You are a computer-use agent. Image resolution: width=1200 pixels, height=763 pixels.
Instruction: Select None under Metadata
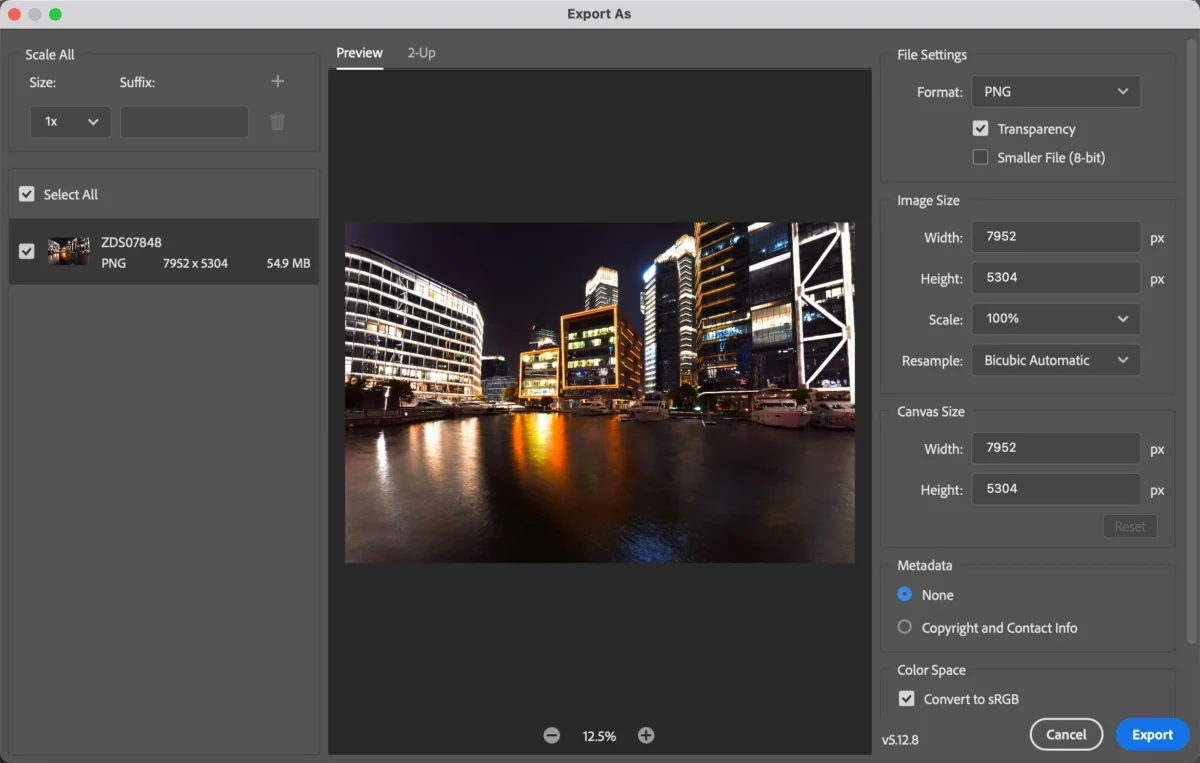pos(904,594)
